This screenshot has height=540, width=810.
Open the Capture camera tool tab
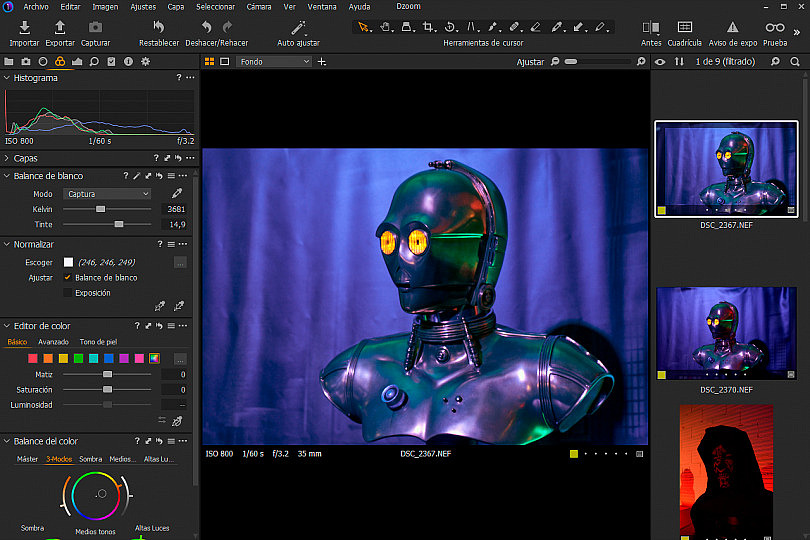pos(26,61)
